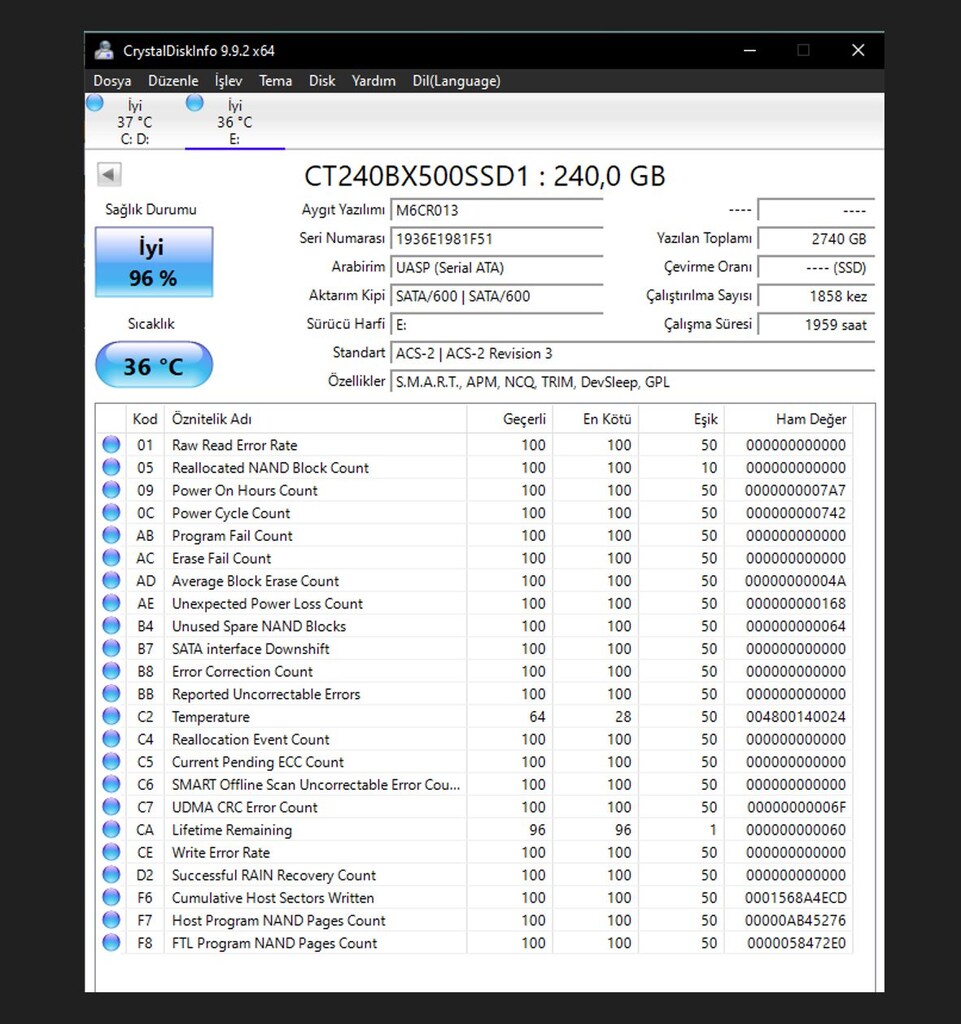This screenshot has width=961, height=1024.
Task: Open the Disk menu
Action: (322, 81)
